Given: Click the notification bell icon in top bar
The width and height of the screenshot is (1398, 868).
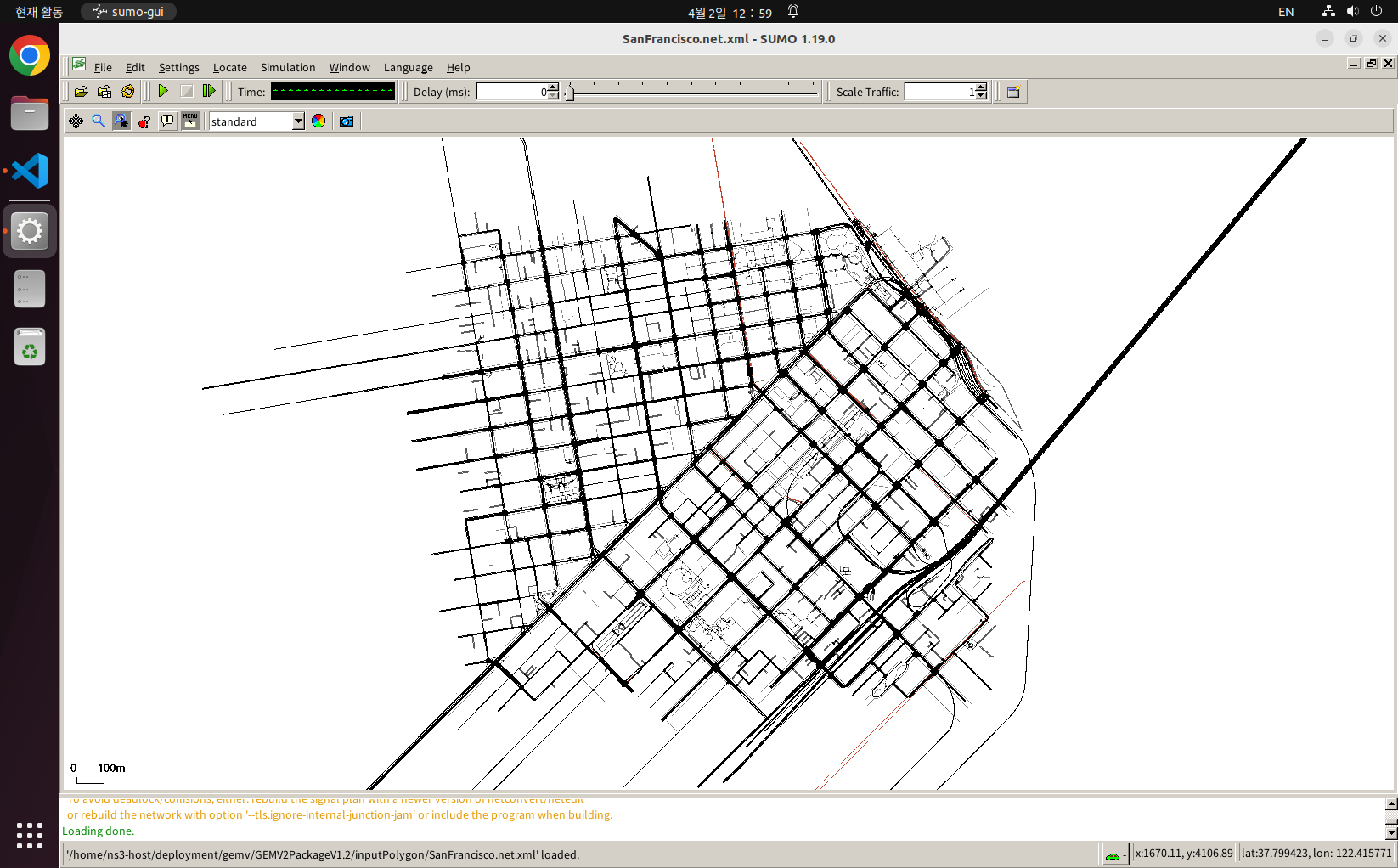Looking at the screenshot, I should click(793, 11).
